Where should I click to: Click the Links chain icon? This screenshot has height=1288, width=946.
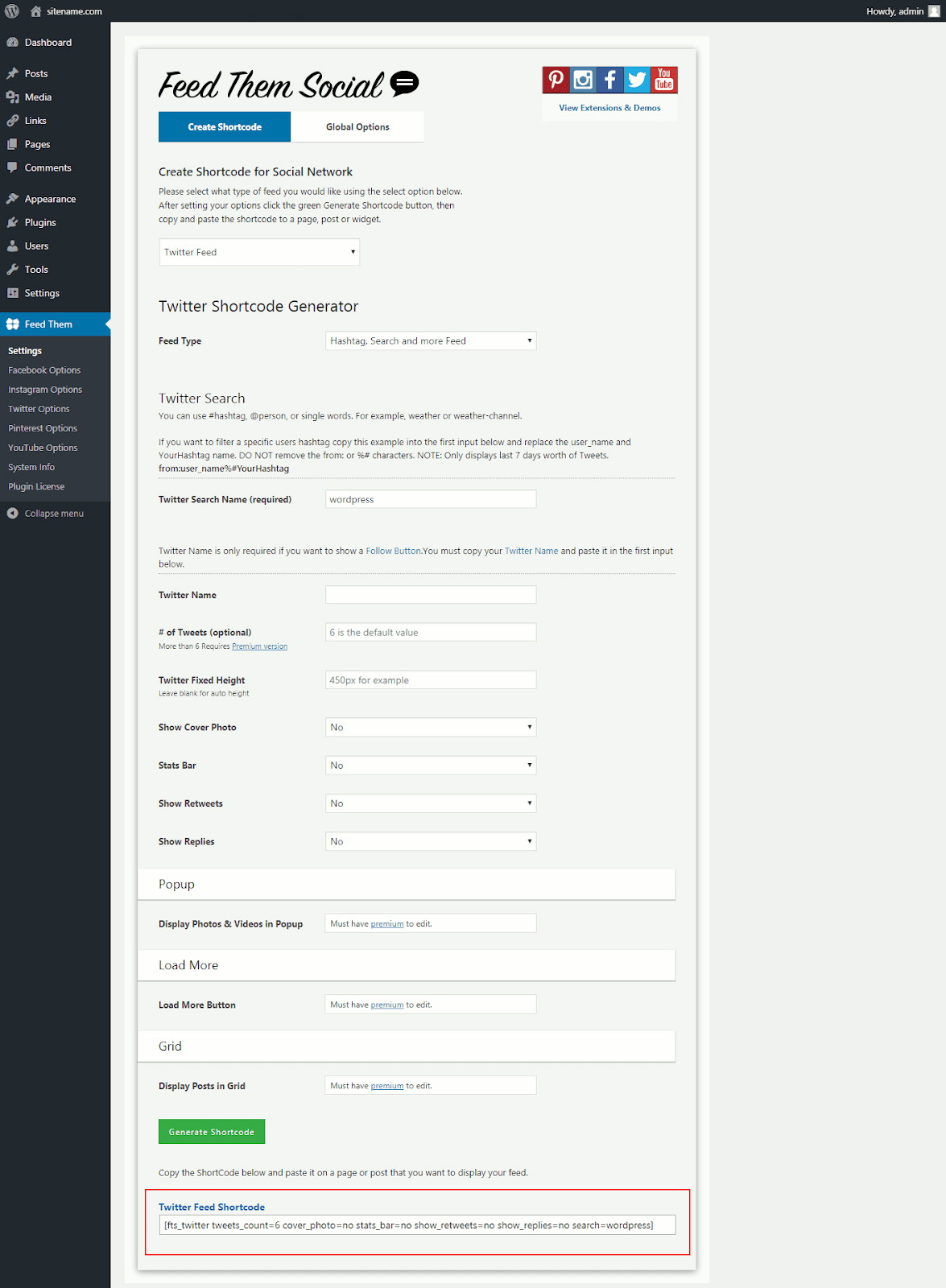click(12, 121)
